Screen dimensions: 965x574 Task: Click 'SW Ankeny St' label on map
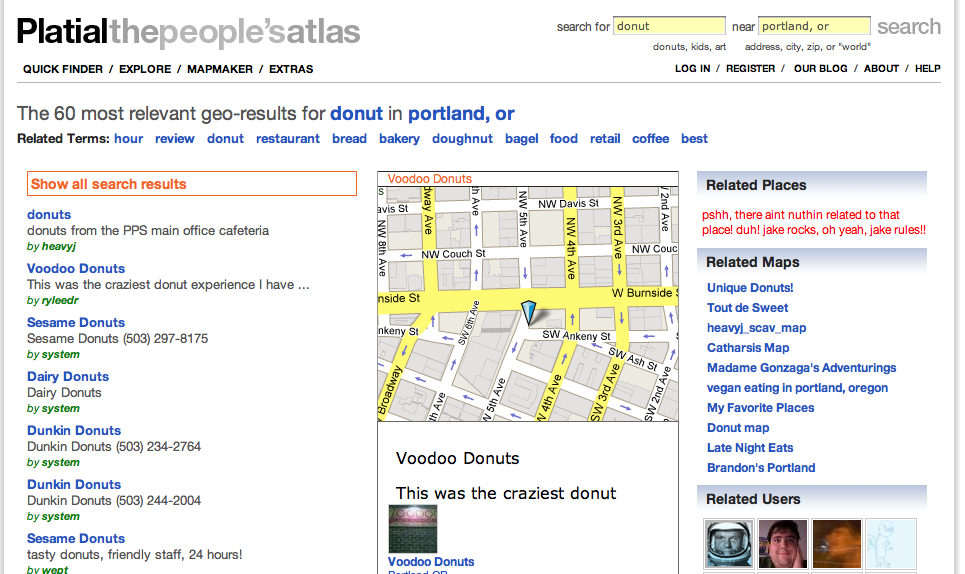pos(576,336)
